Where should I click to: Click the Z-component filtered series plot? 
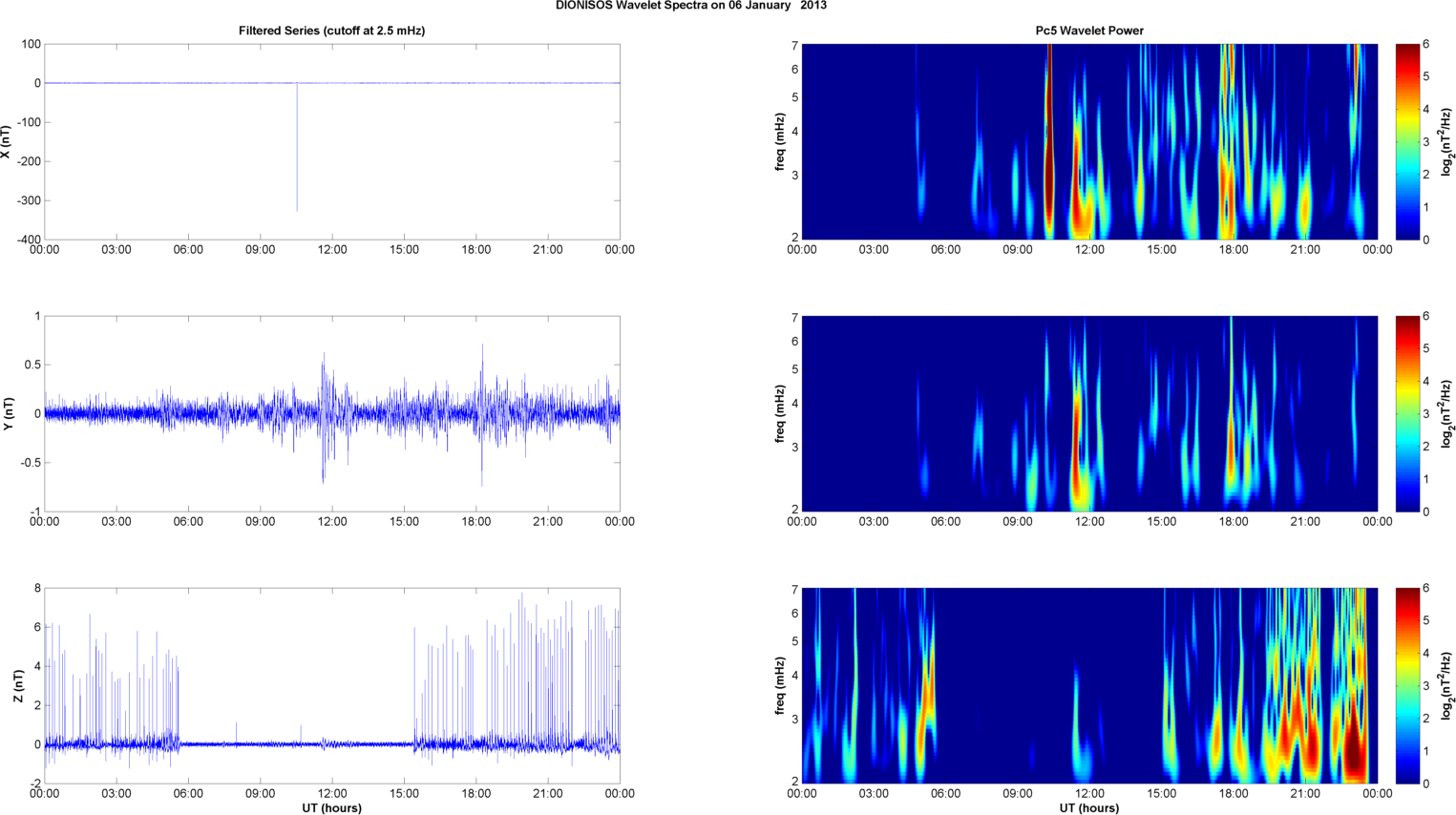point(332,686)
